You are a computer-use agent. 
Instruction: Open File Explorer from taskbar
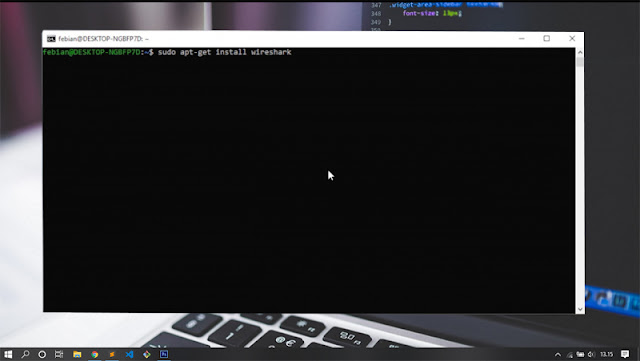pyautogui.click(x=77, y=354)
